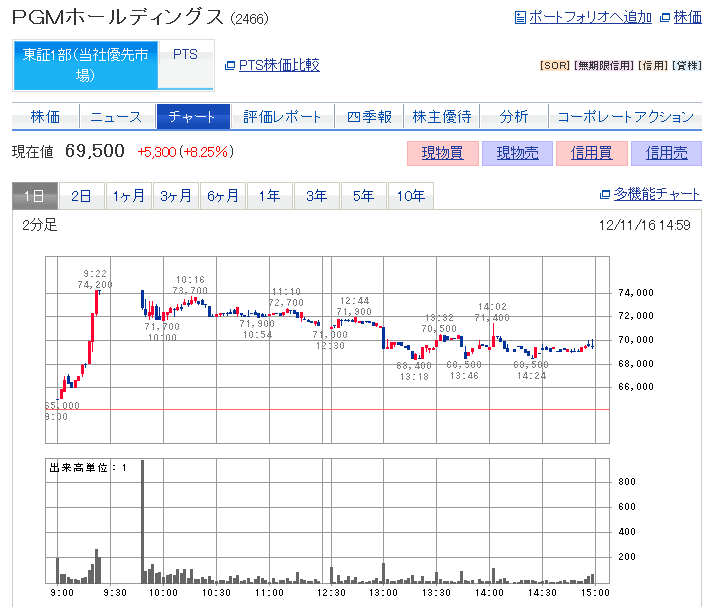Open ポートフォリオへ追加 link
Image resolution: width=711 pixels, height=607 pixels.
tap(590, 17)
